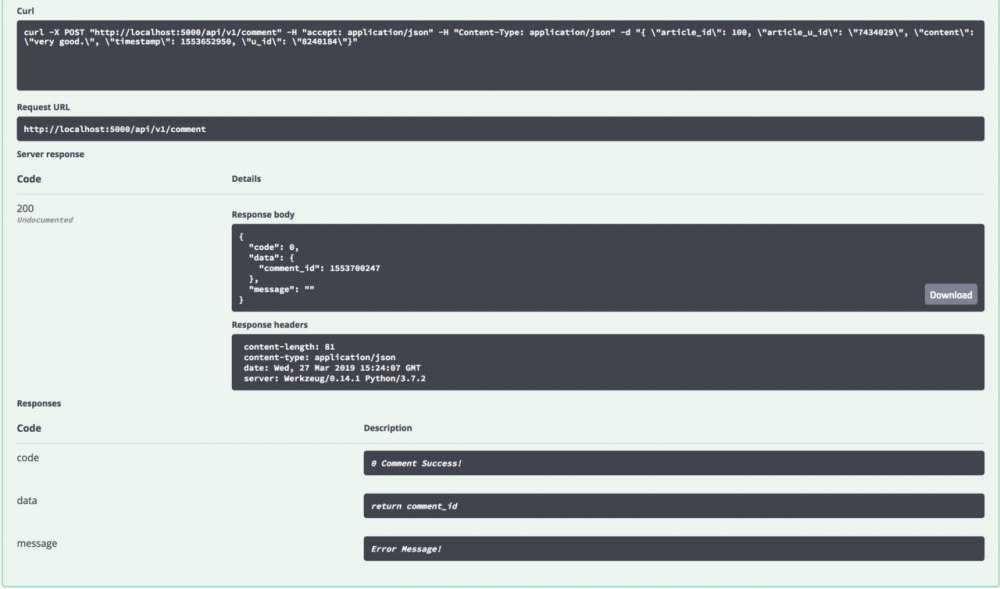Image resolution: width=1000 pixels, height=589 pixels.
Task: Click the 200 status code
Action: [x=26, y=207]
